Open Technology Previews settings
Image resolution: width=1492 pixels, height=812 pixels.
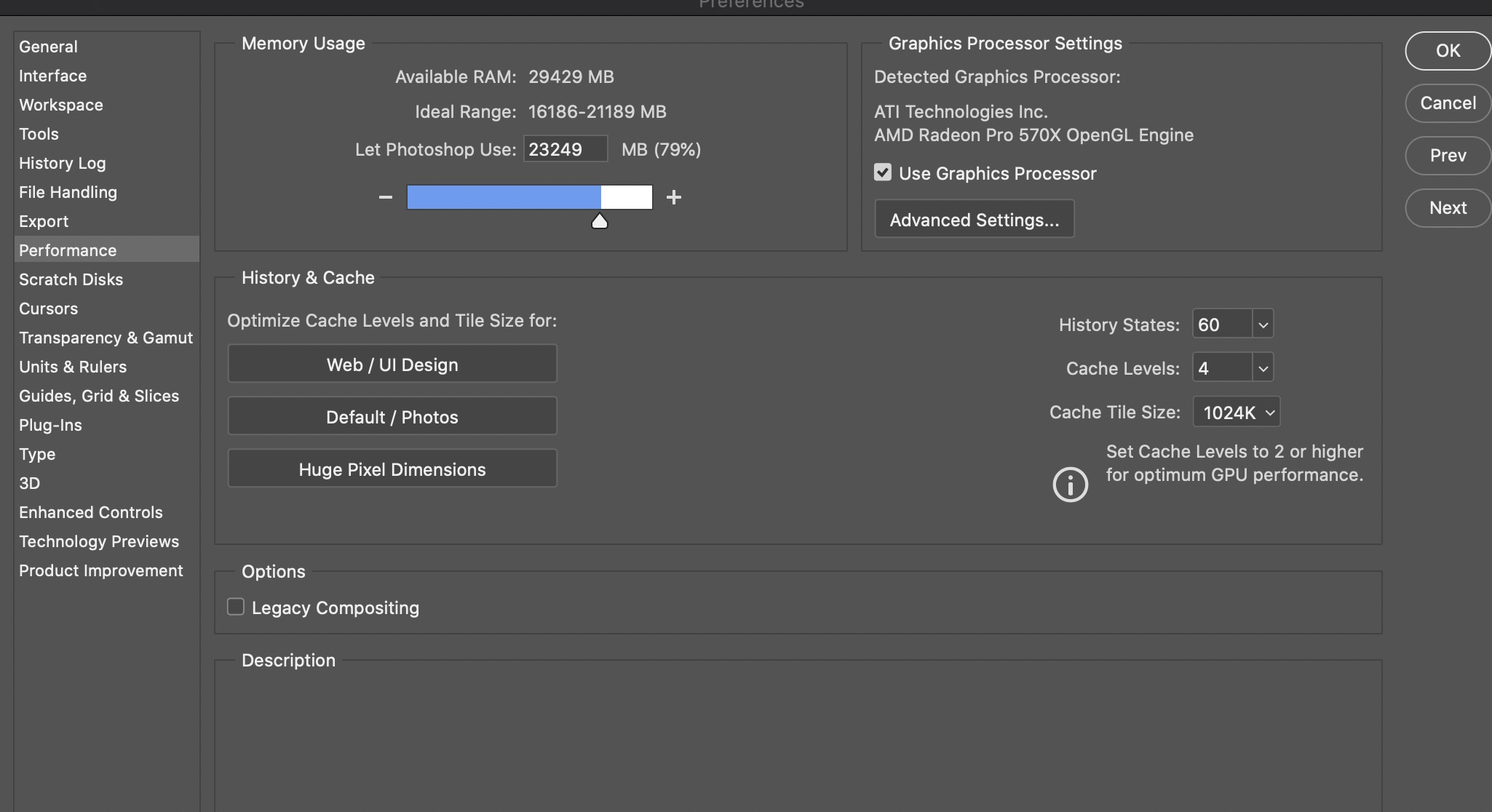[x=99, y=541]
